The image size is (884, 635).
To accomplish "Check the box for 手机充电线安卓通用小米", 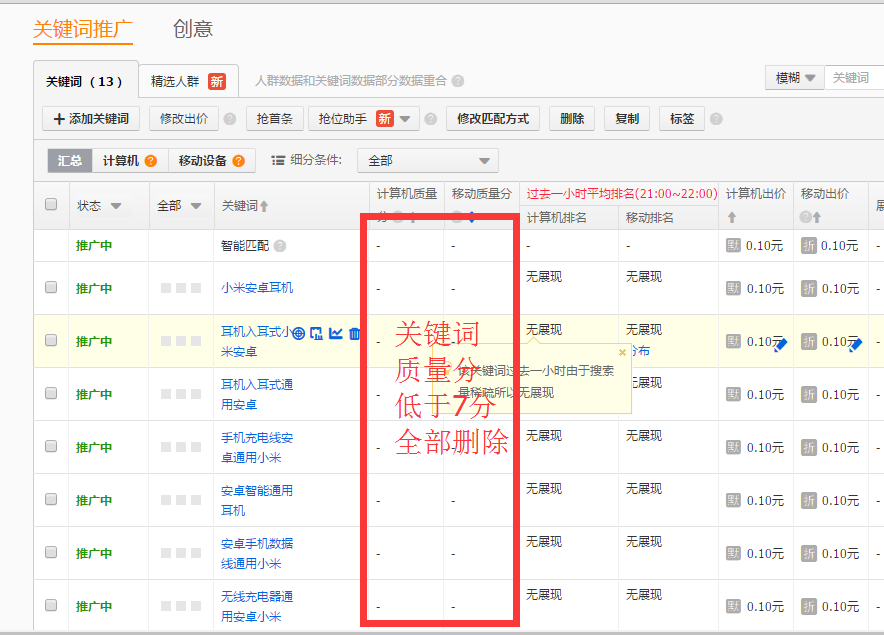I will [51, 446].
